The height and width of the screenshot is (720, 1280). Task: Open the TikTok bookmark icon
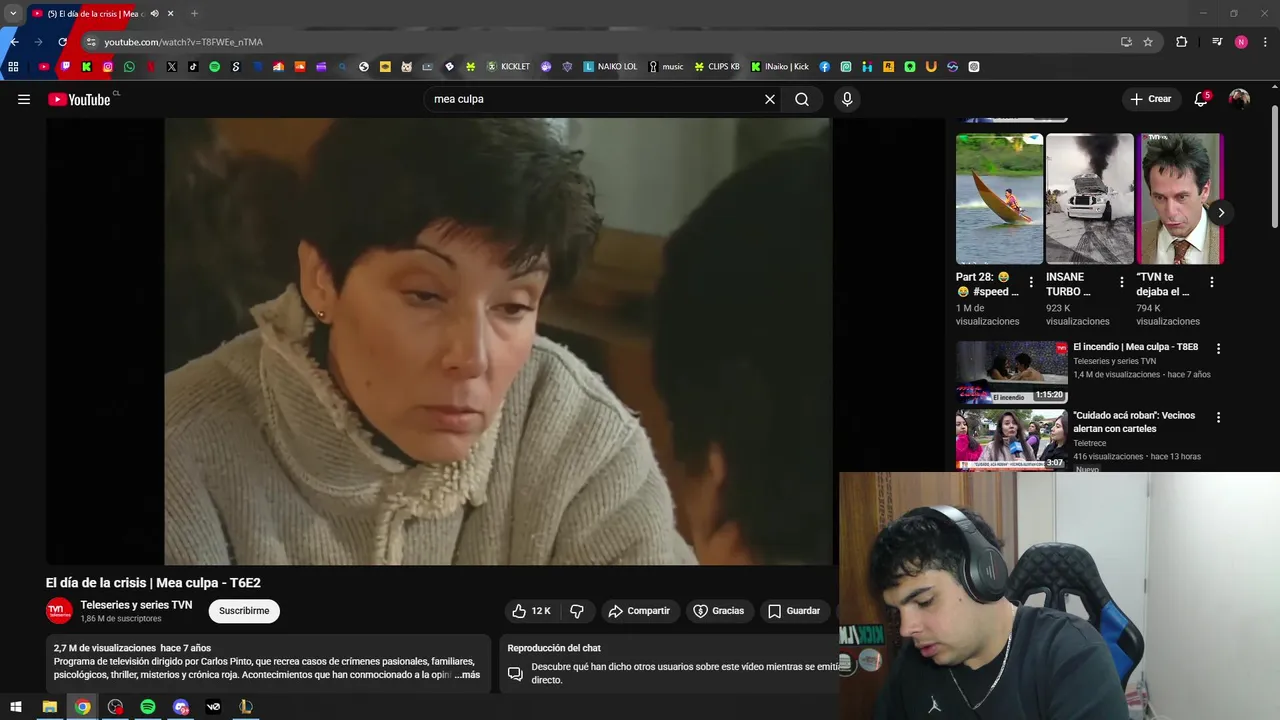pos(193,67)
